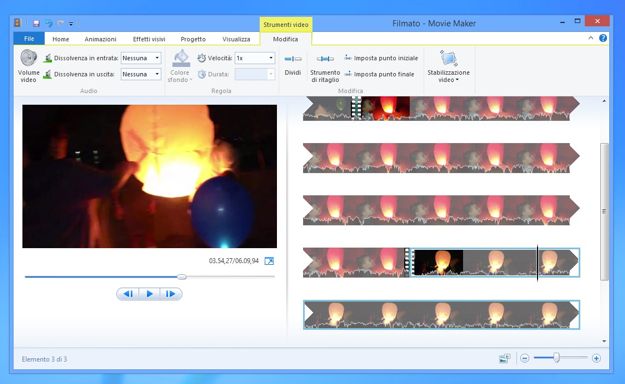Click the preview seek bar thumb
625x384 pixels.
click(182, 277)
